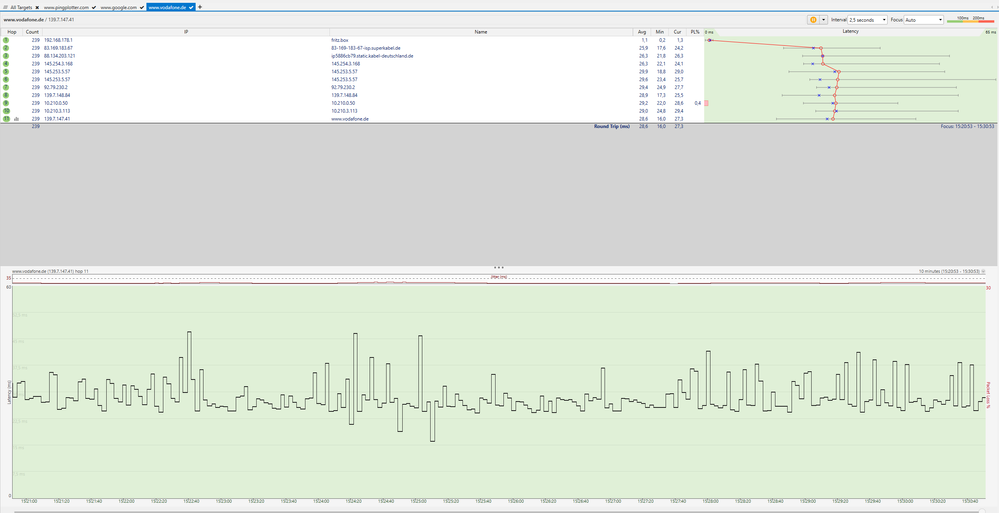
Task: Click www.vodafone.de in the Name column
Action: 350,119
